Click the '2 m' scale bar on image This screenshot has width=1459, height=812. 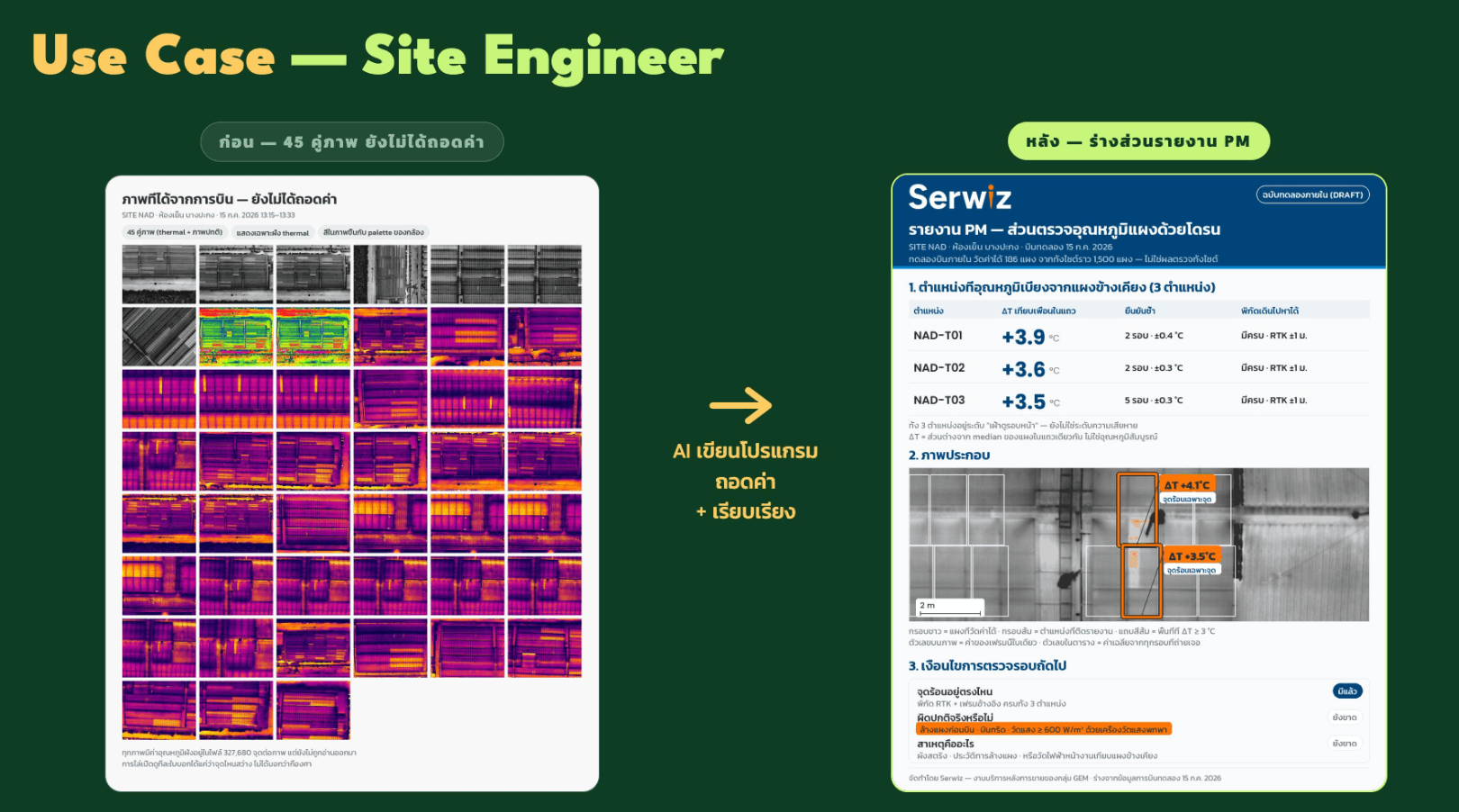pos(950,607)
